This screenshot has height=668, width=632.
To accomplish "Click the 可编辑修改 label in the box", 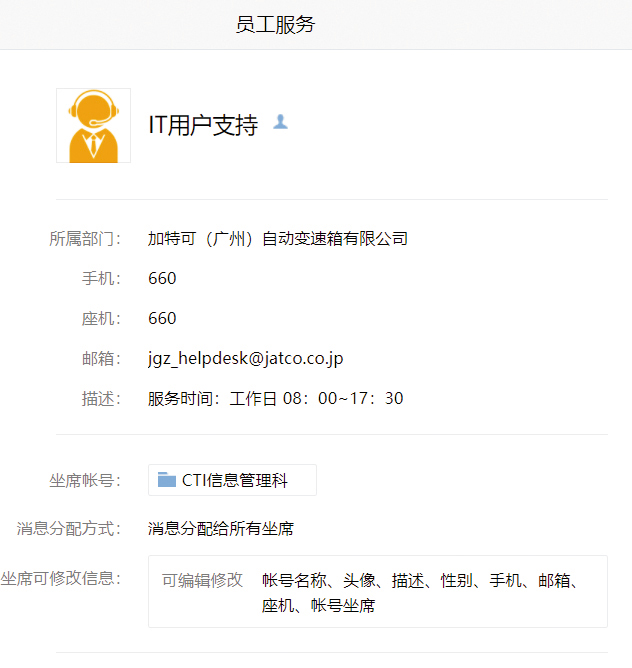I will coord(202,580).
